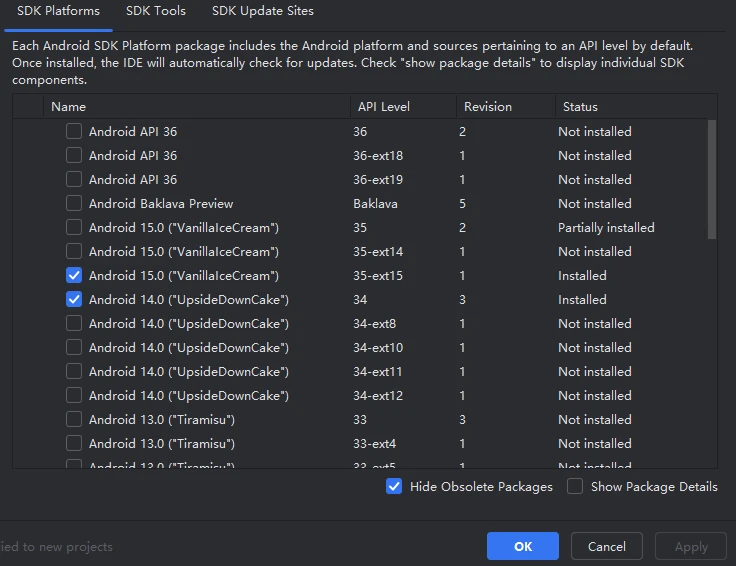Click the '33-ext4' API level cell
This screenshot has width=736, height=566.
click(374, 444)
